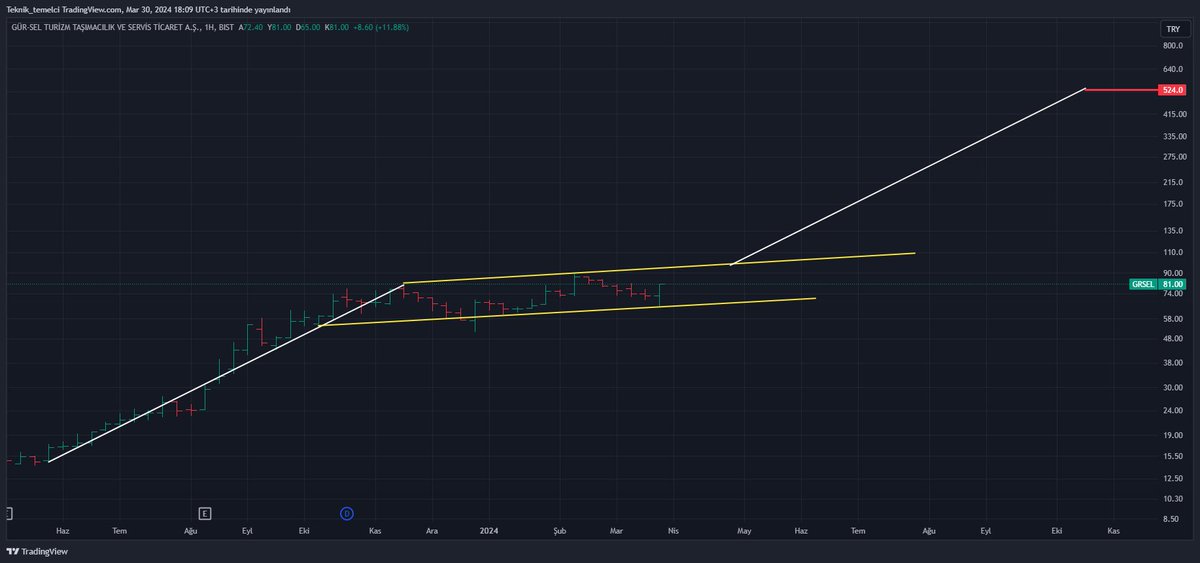Click the 110.00 price axis label
The width and height of the screenshot is (1200, 563).
click(x=1173, y=252)
